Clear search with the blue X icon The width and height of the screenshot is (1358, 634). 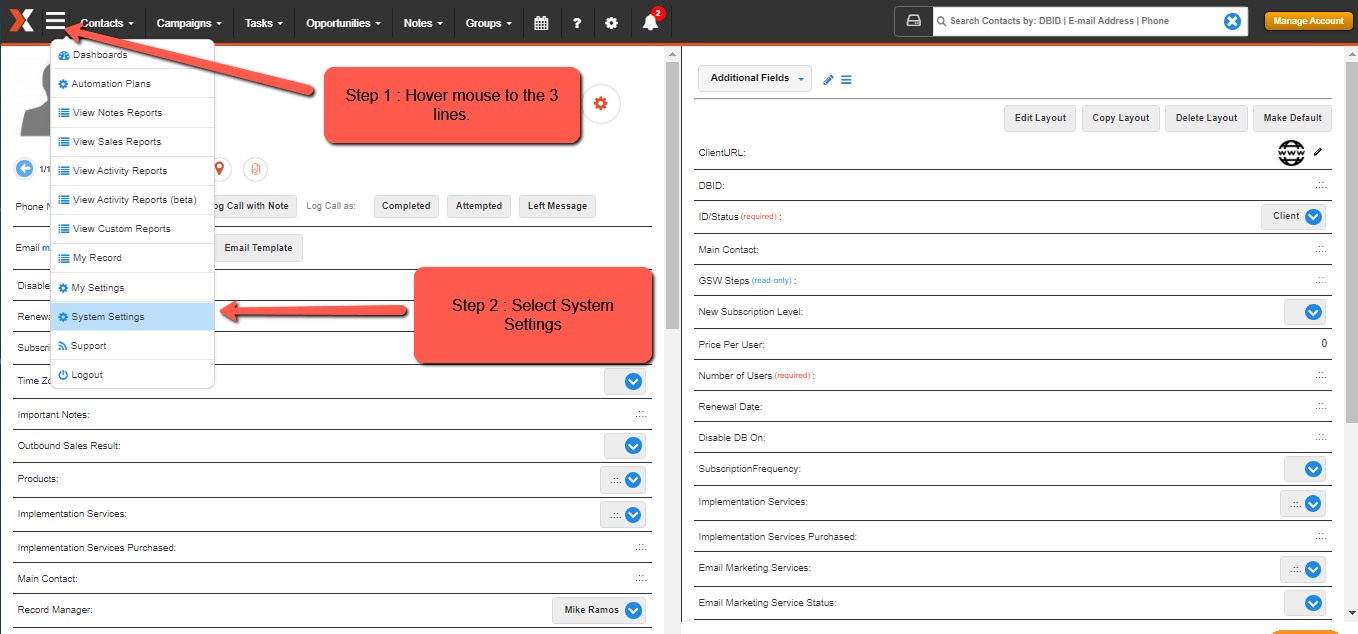point(1232,21)
